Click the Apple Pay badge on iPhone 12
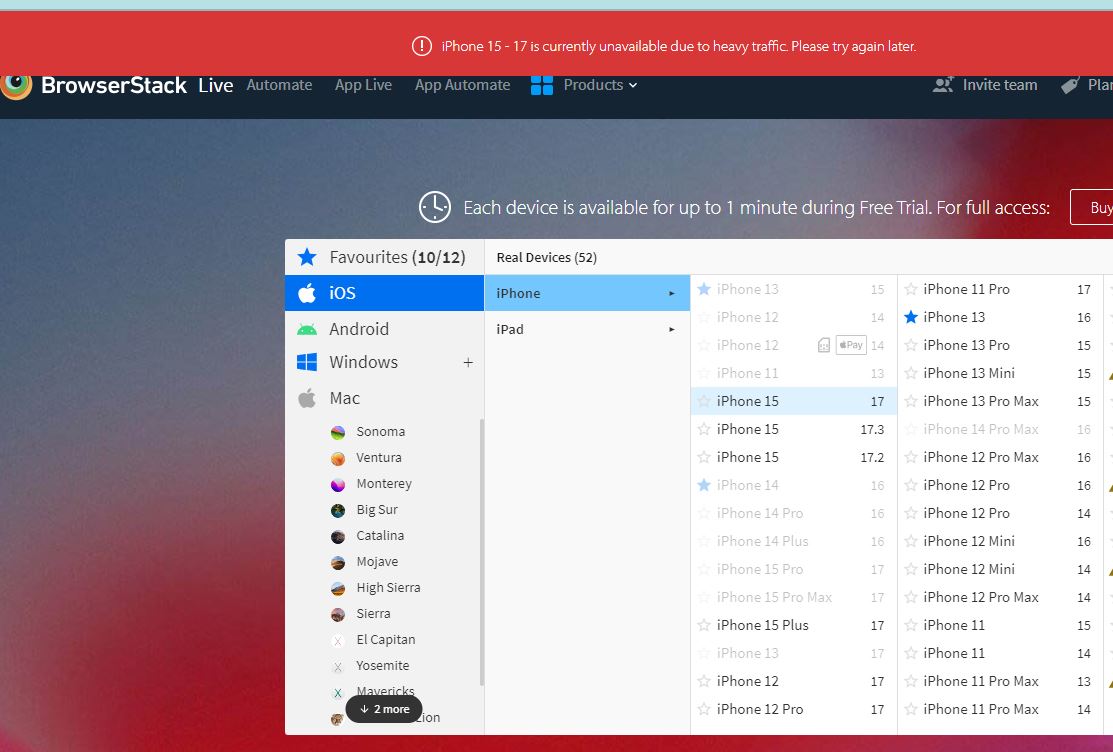The width and height of the screenshot is (1113, 752). click(851, 345)
